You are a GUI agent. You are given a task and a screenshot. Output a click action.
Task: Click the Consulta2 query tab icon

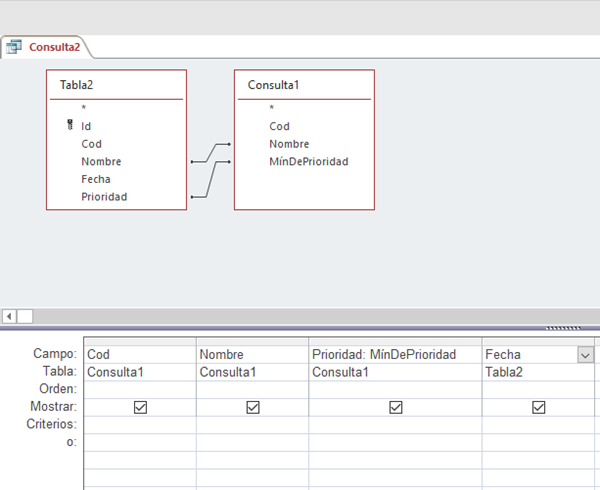14,47
